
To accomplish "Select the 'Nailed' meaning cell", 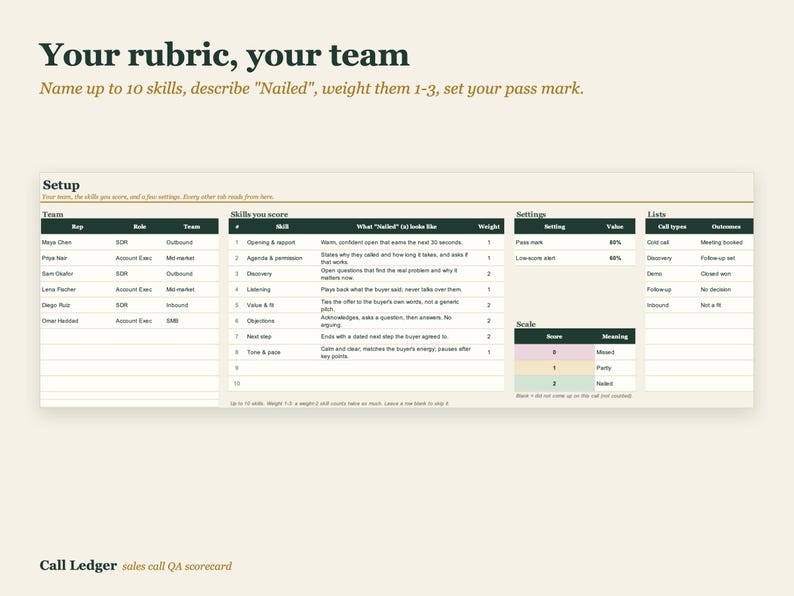I will pos(615,383).
